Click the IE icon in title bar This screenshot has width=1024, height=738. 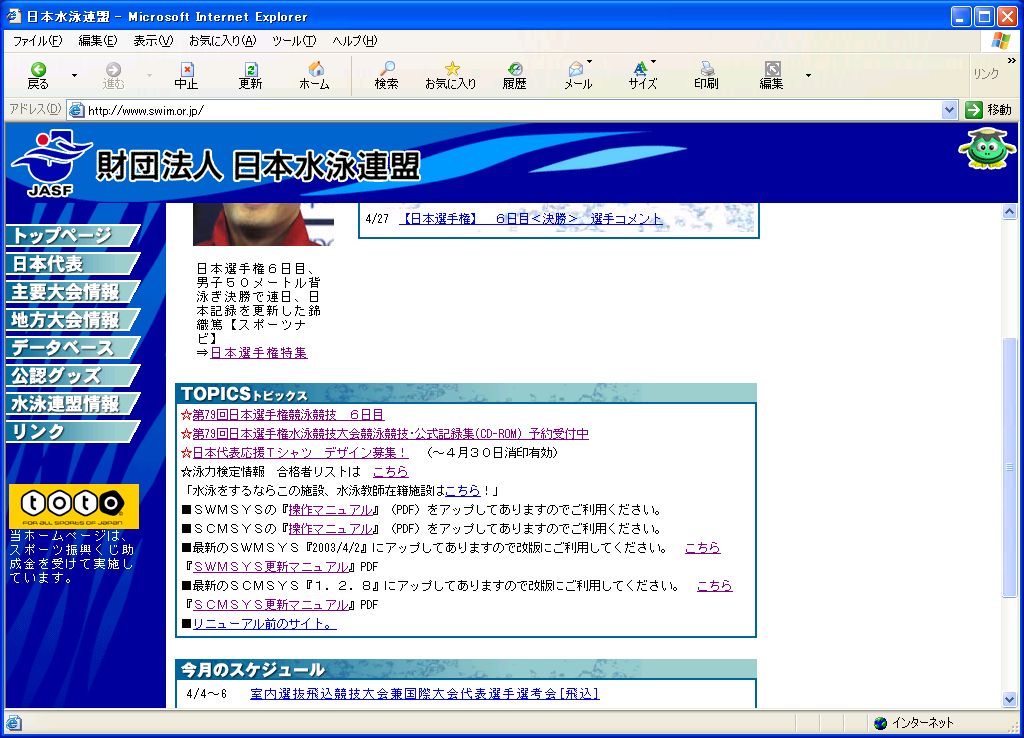13,16
